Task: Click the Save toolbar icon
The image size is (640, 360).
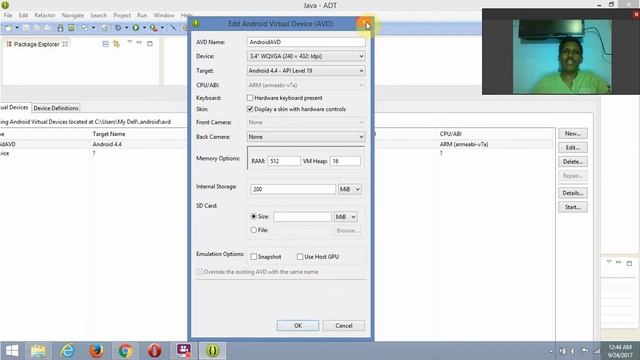Action: click(x=26, y=28)
